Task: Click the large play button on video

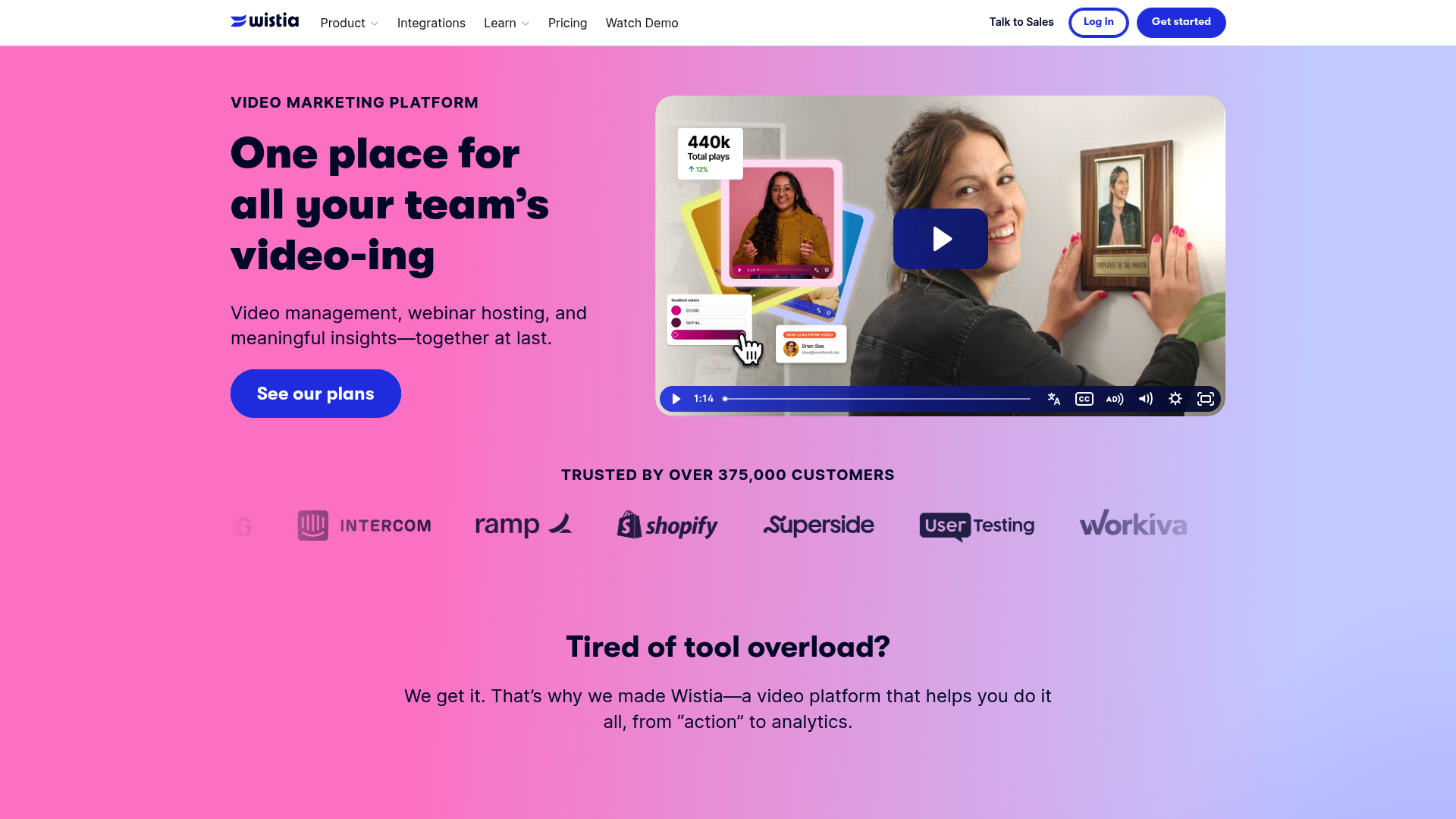Action: pyautogui.click(x=940, y=239)
